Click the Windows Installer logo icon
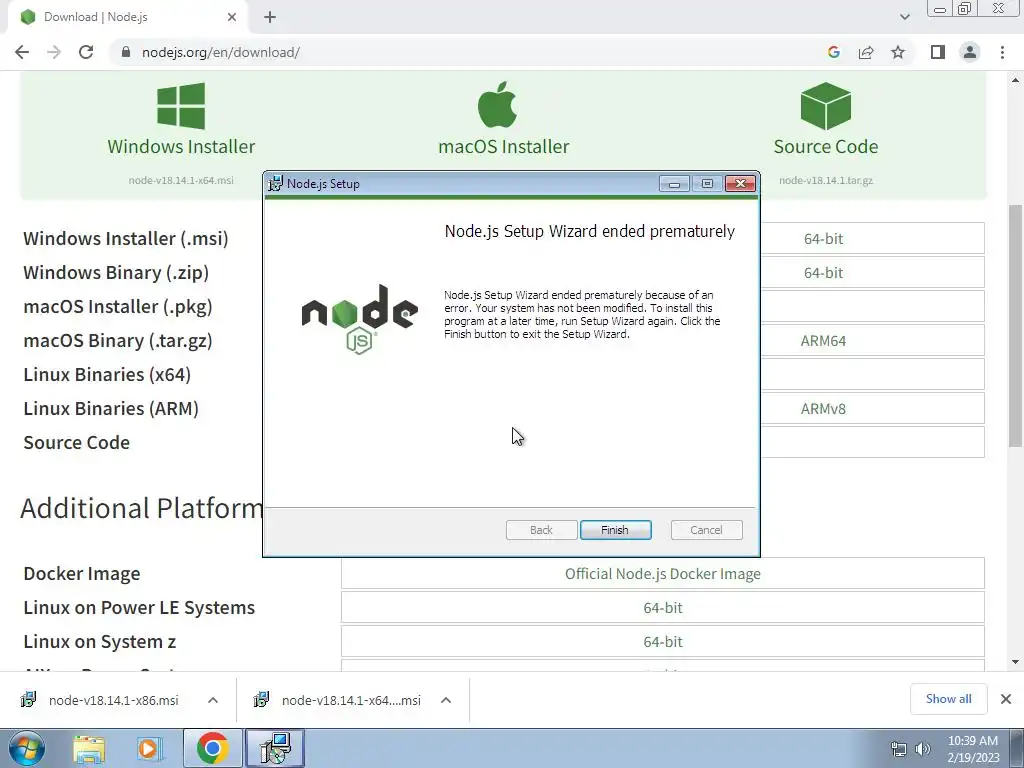Image resolution: width=1024 pixels, height=768 pixels. [181, 106]
